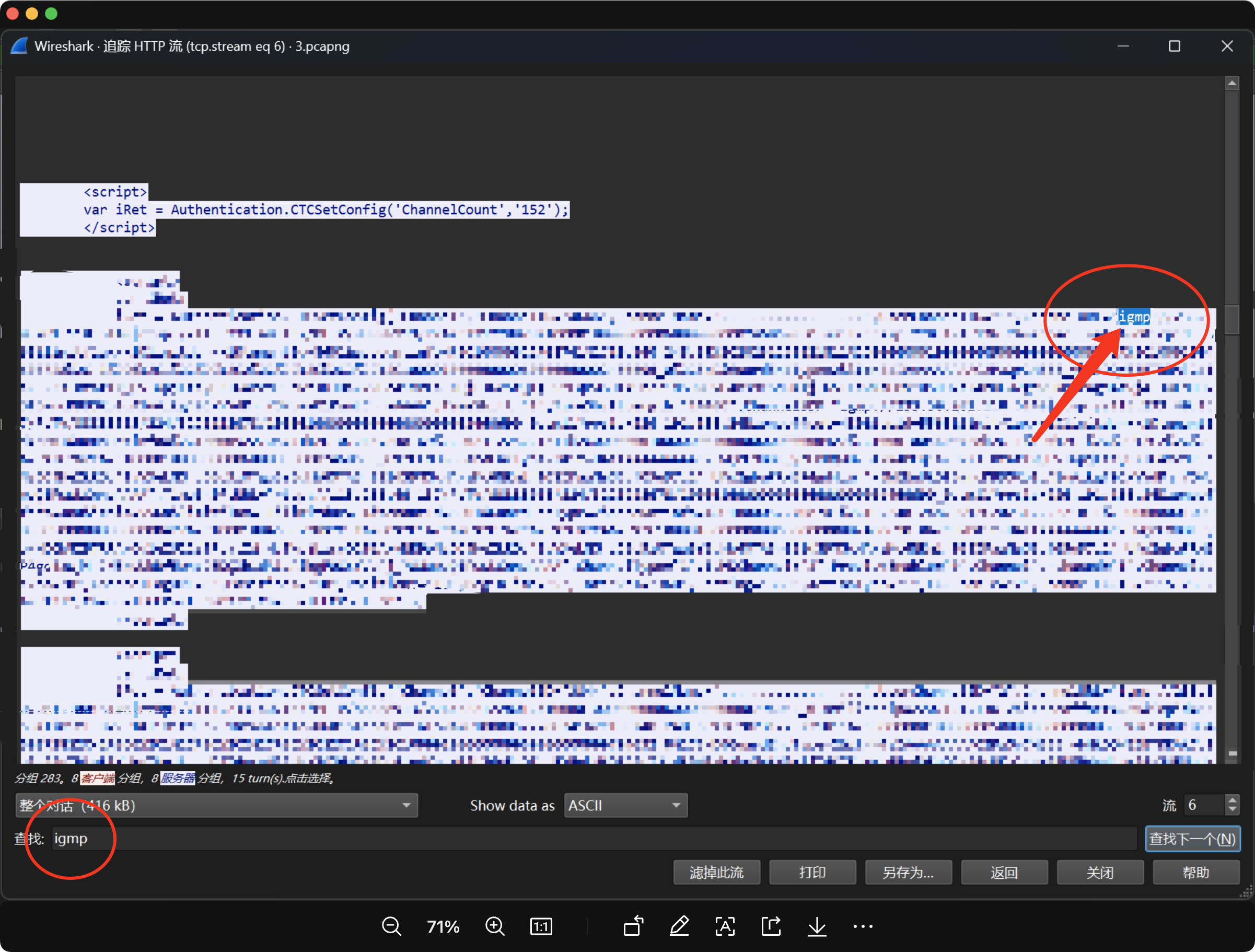Viewport: 1255px width, 952px height.
Task: Click the 查找下一个(N) button
Action: pyautogui.click(x=1192, y=839)
